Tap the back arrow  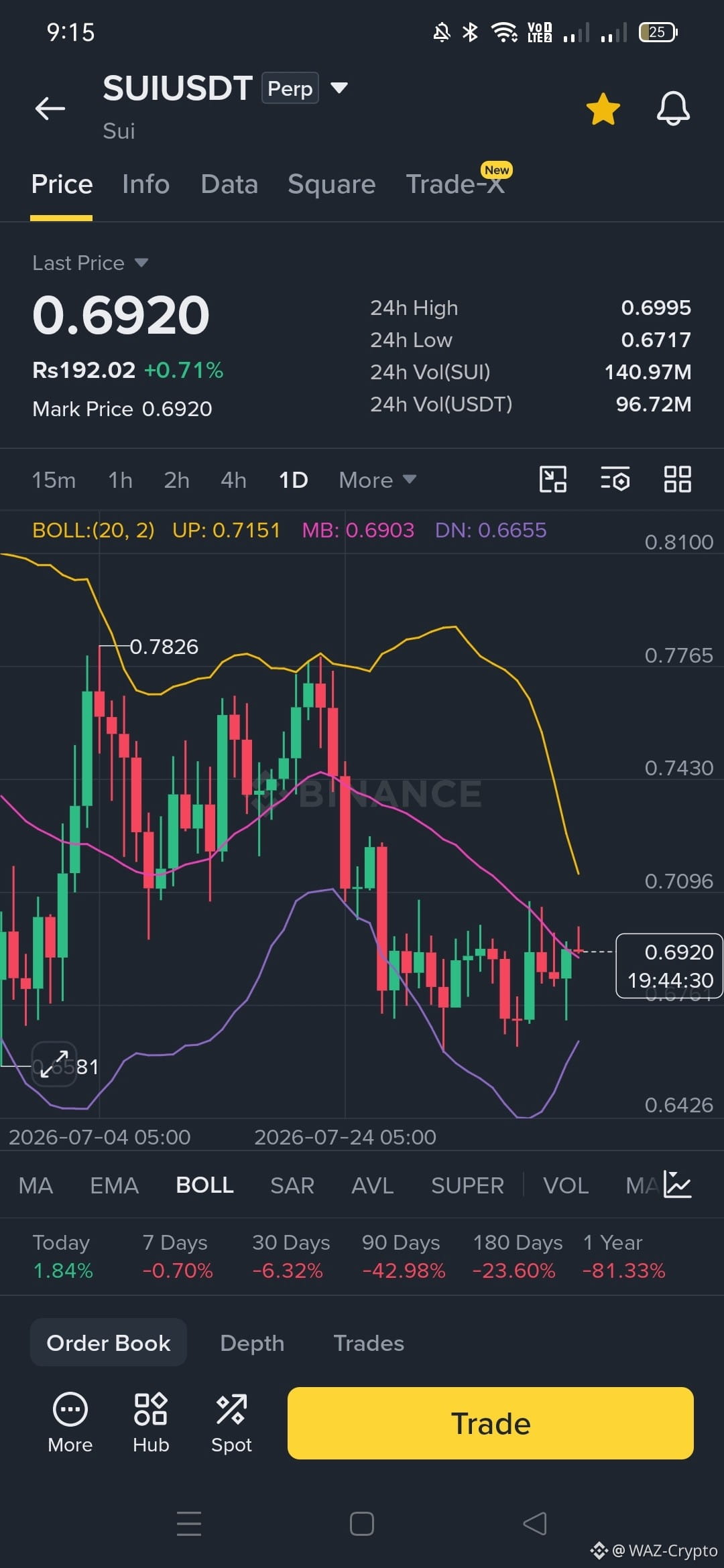[50, 108]
